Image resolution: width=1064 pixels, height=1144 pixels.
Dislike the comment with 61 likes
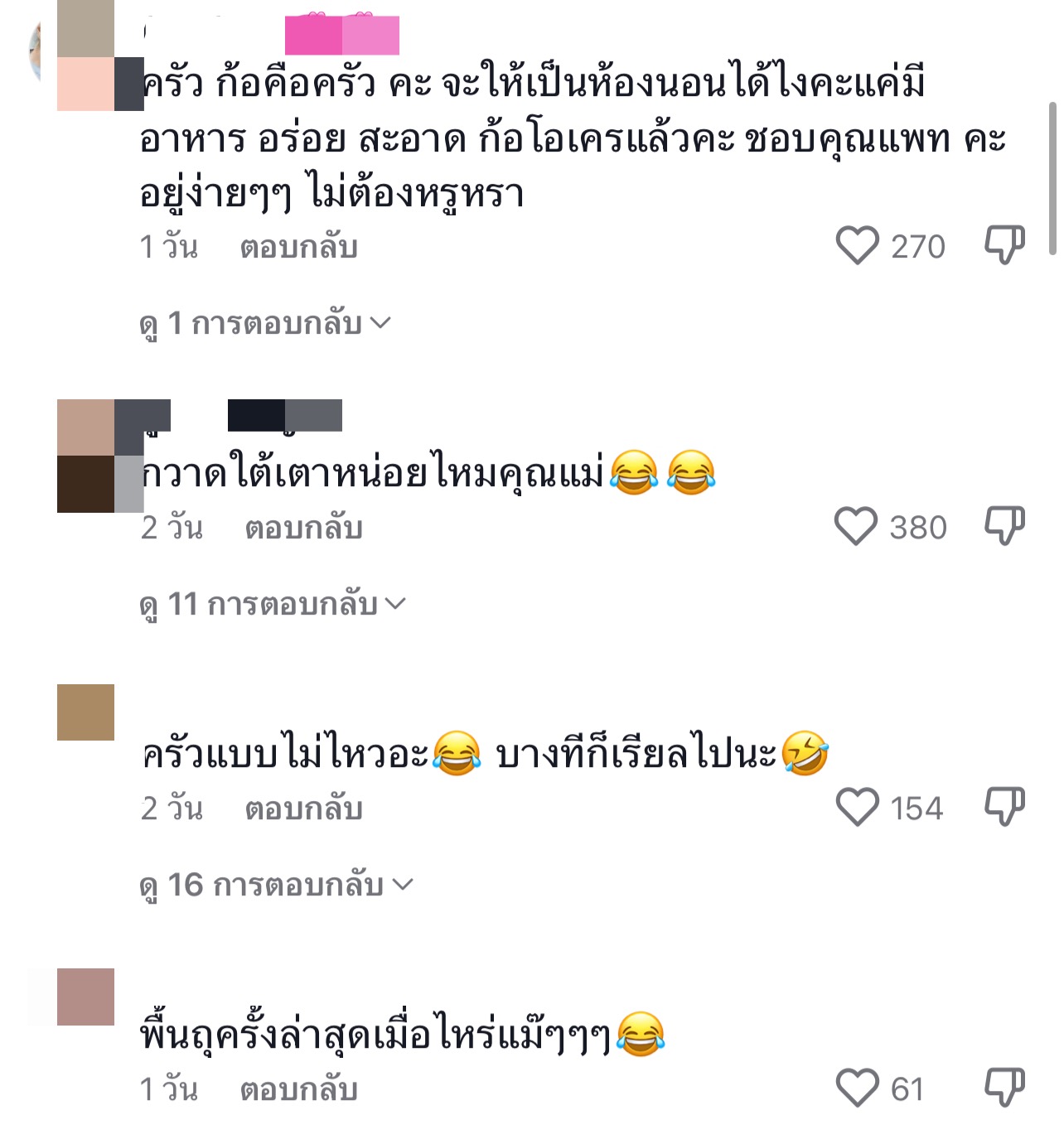coord(1004,1088)
